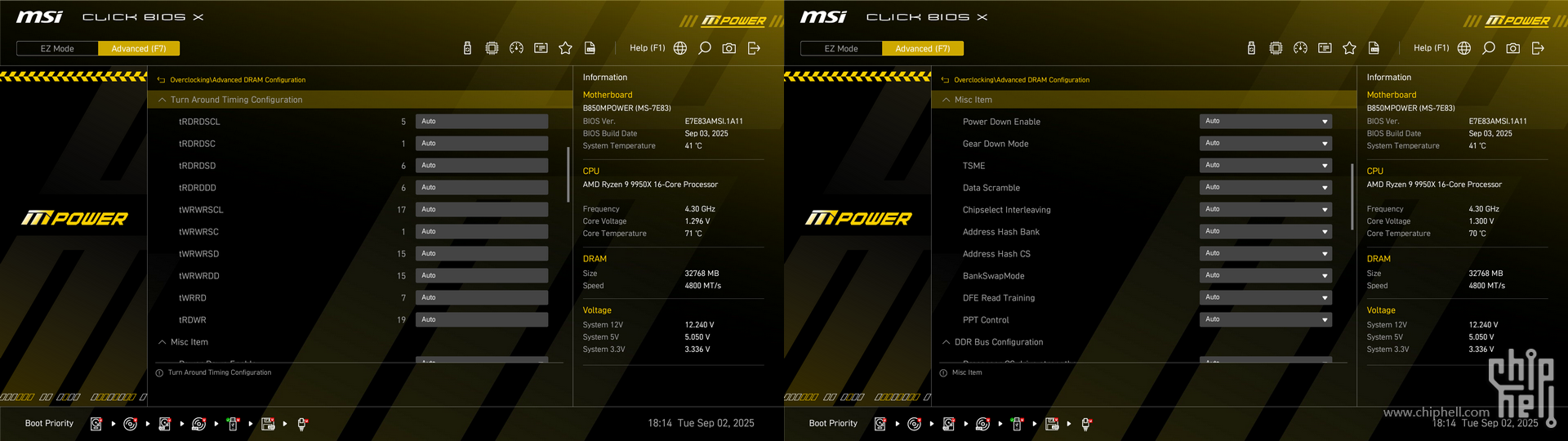Switch to EZ Mode in left BIOS screen

57,48
